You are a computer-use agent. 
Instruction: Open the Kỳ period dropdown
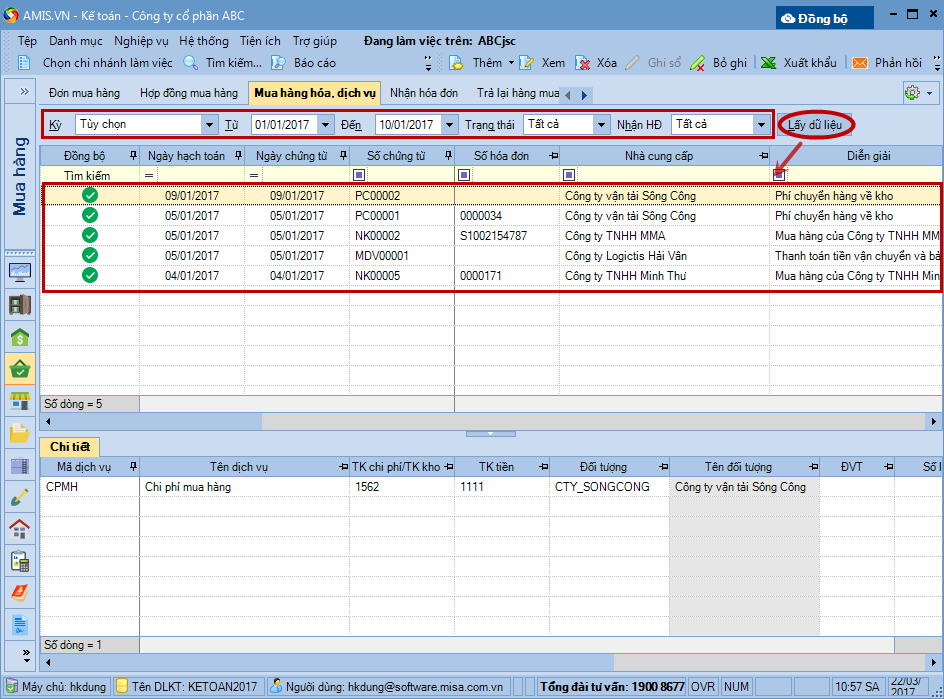click(209, 125)
